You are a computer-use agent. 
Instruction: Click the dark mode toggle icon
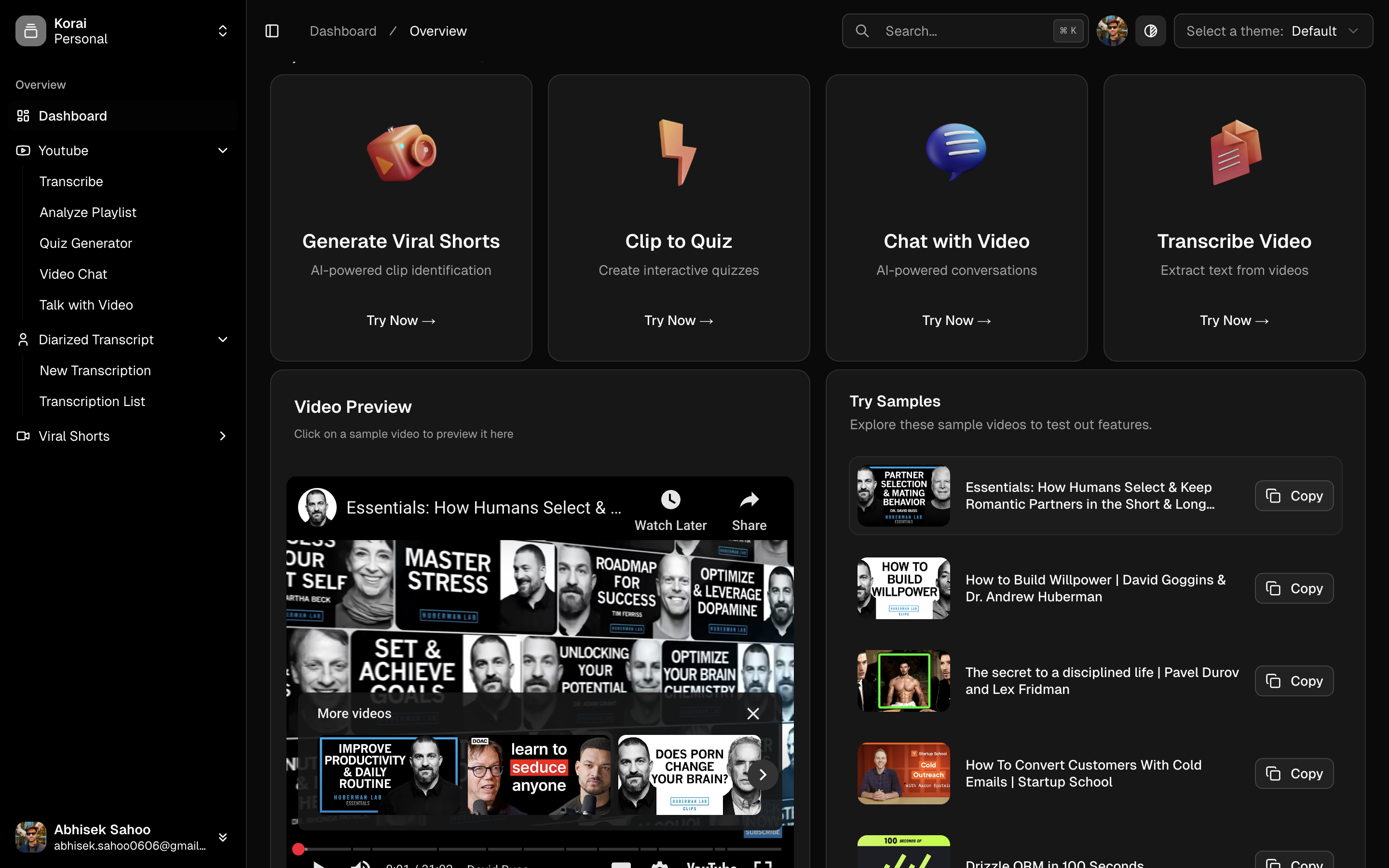click(x=1150, y=31)
